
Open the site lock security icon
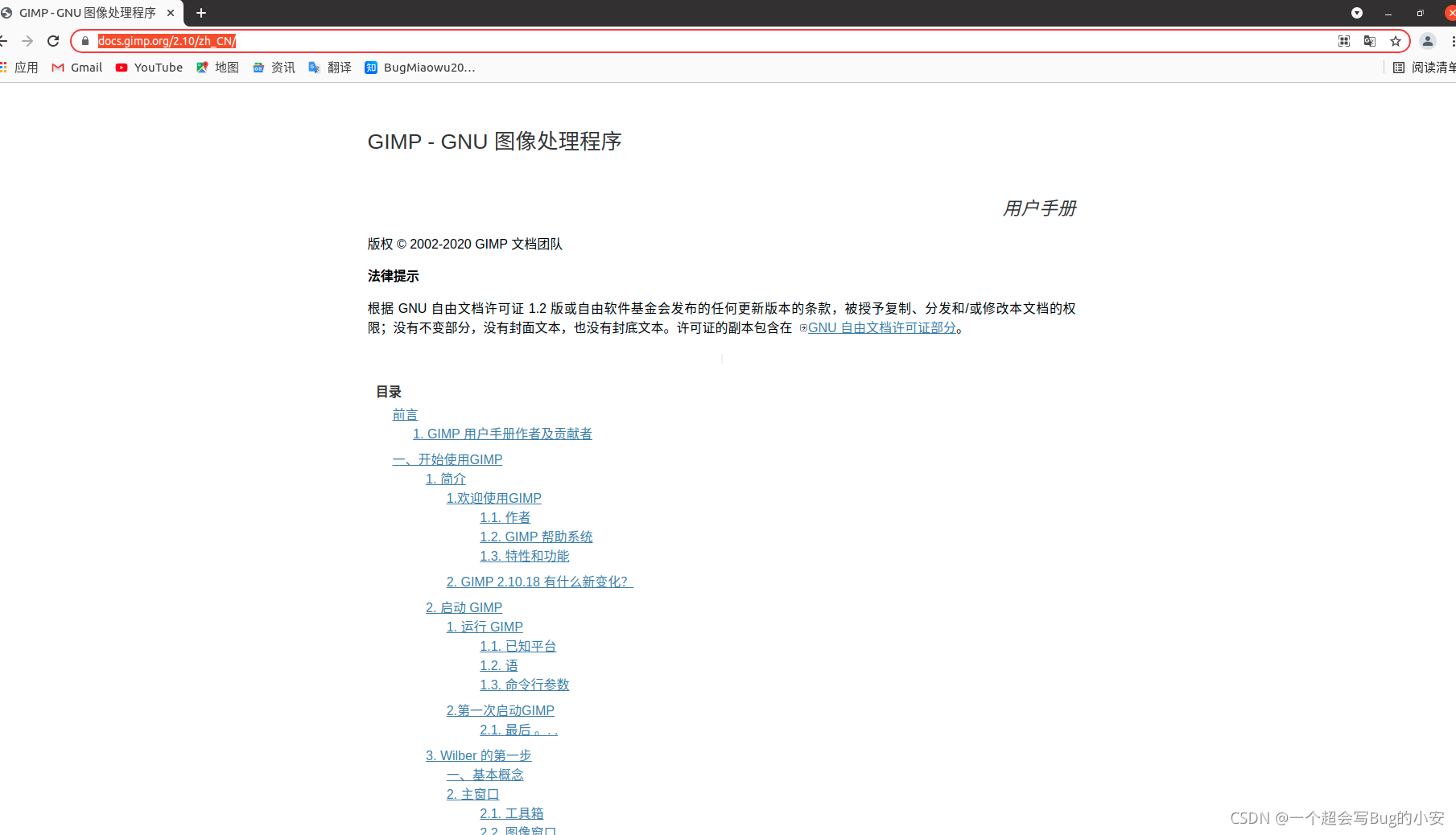click(85, 41)
